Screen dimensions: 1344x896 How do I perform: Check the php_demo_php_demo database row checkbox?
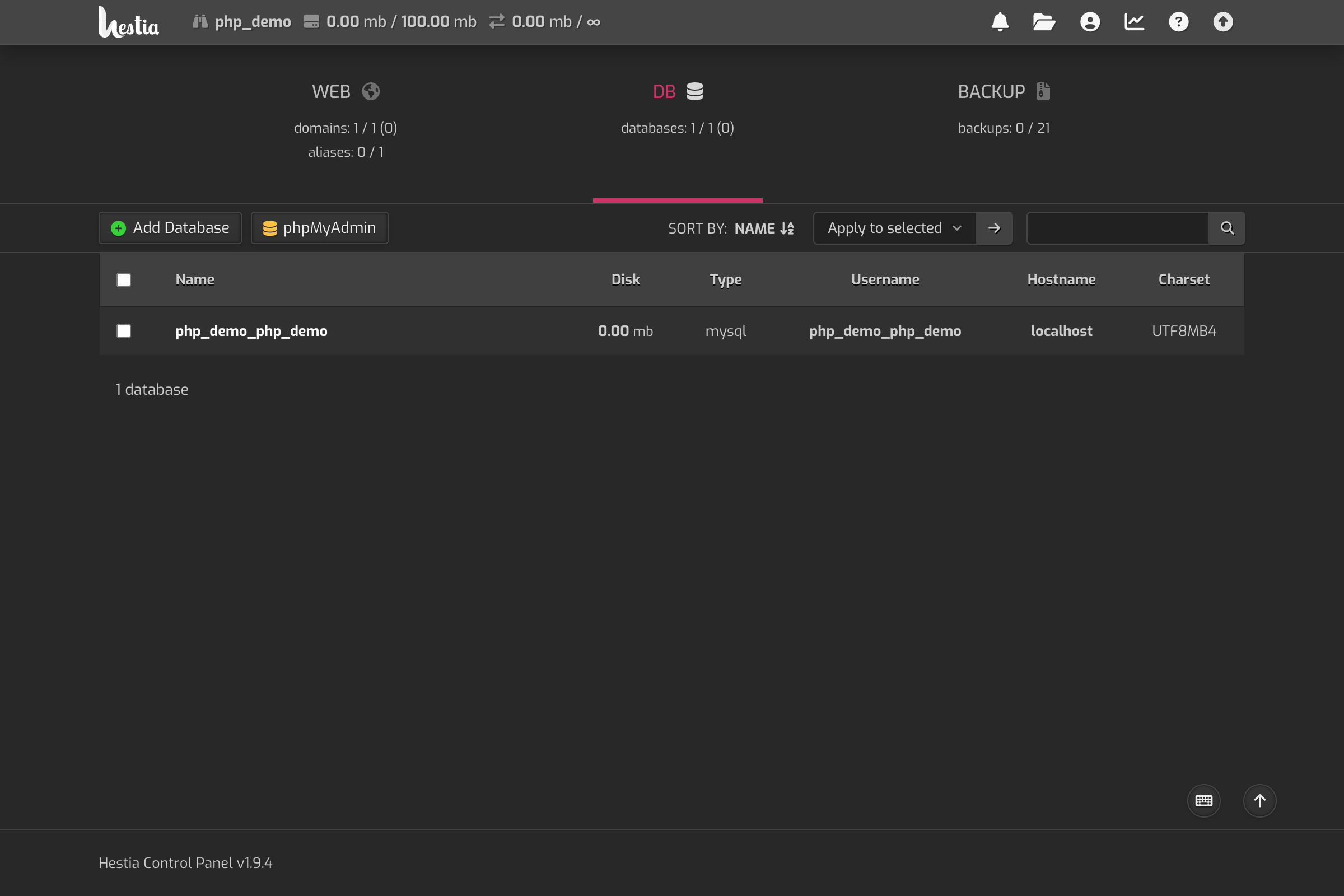[x=123, y=331]
